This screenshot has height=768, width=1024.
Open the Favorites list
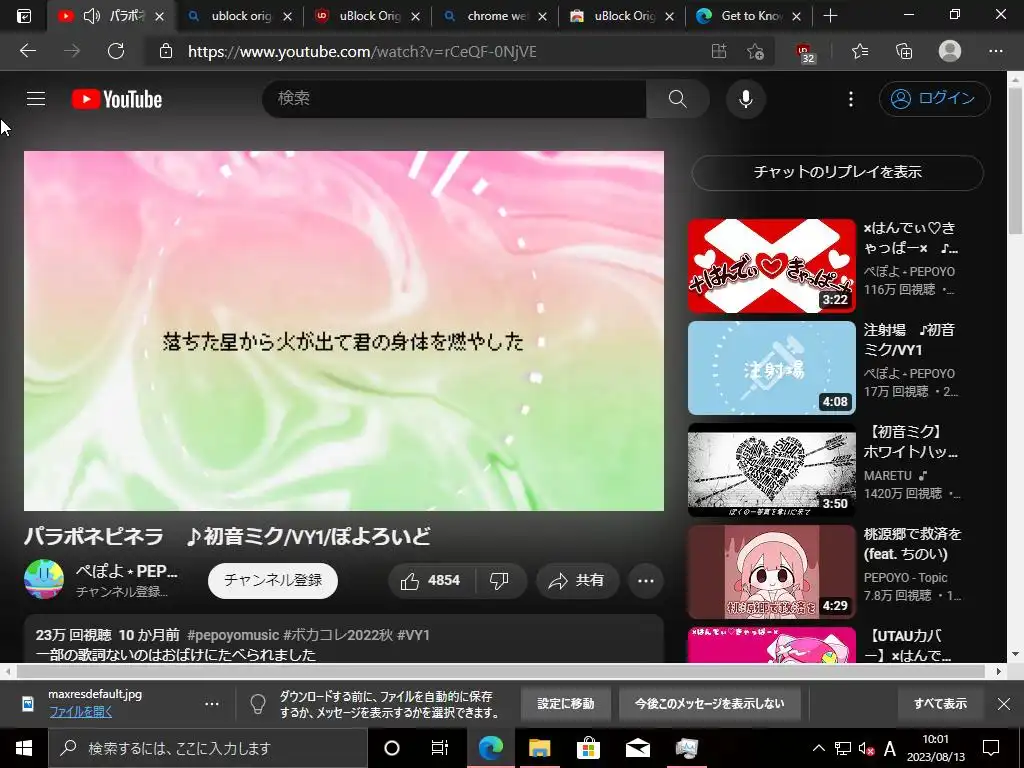(860, 51)
